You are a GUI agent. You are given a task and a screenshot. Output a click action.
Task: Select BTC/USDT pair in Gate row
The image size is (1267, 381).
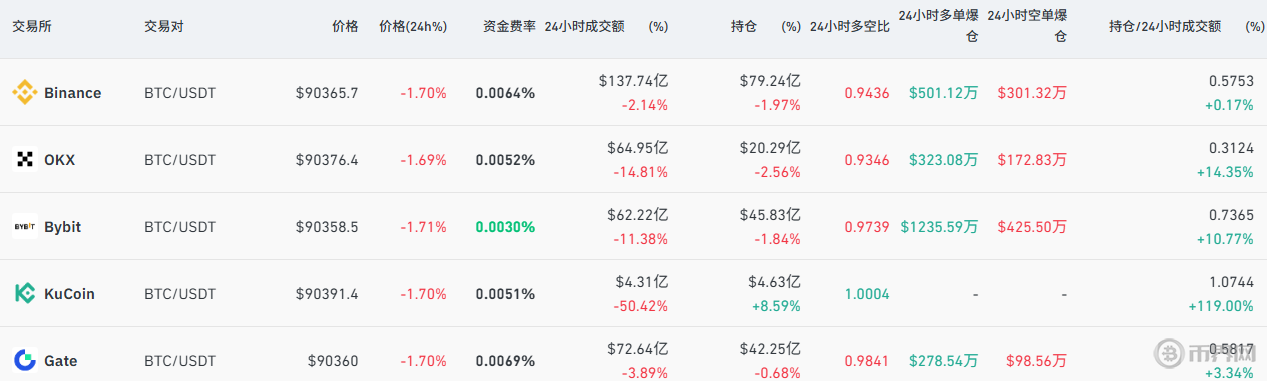click(x=180, y=361)
